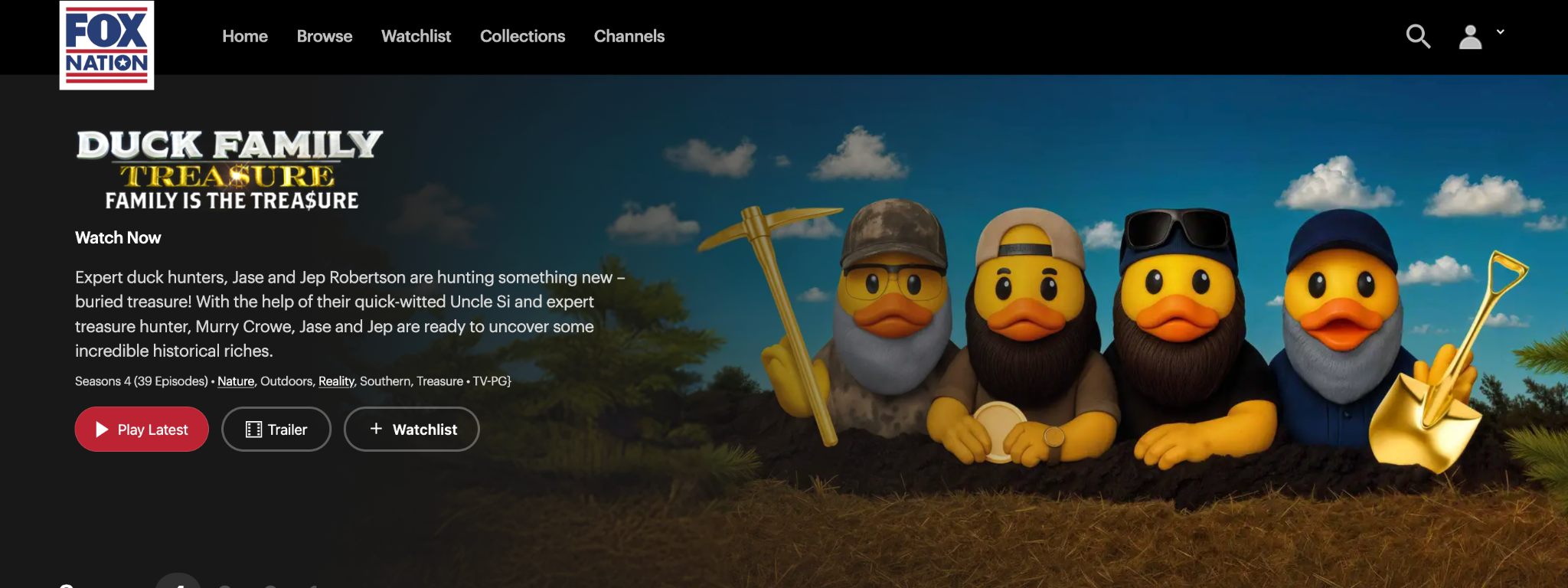Open the user profile icon
This screenshot has height=588, width=1568.
pyautogui.click(x=1470, y=37)
